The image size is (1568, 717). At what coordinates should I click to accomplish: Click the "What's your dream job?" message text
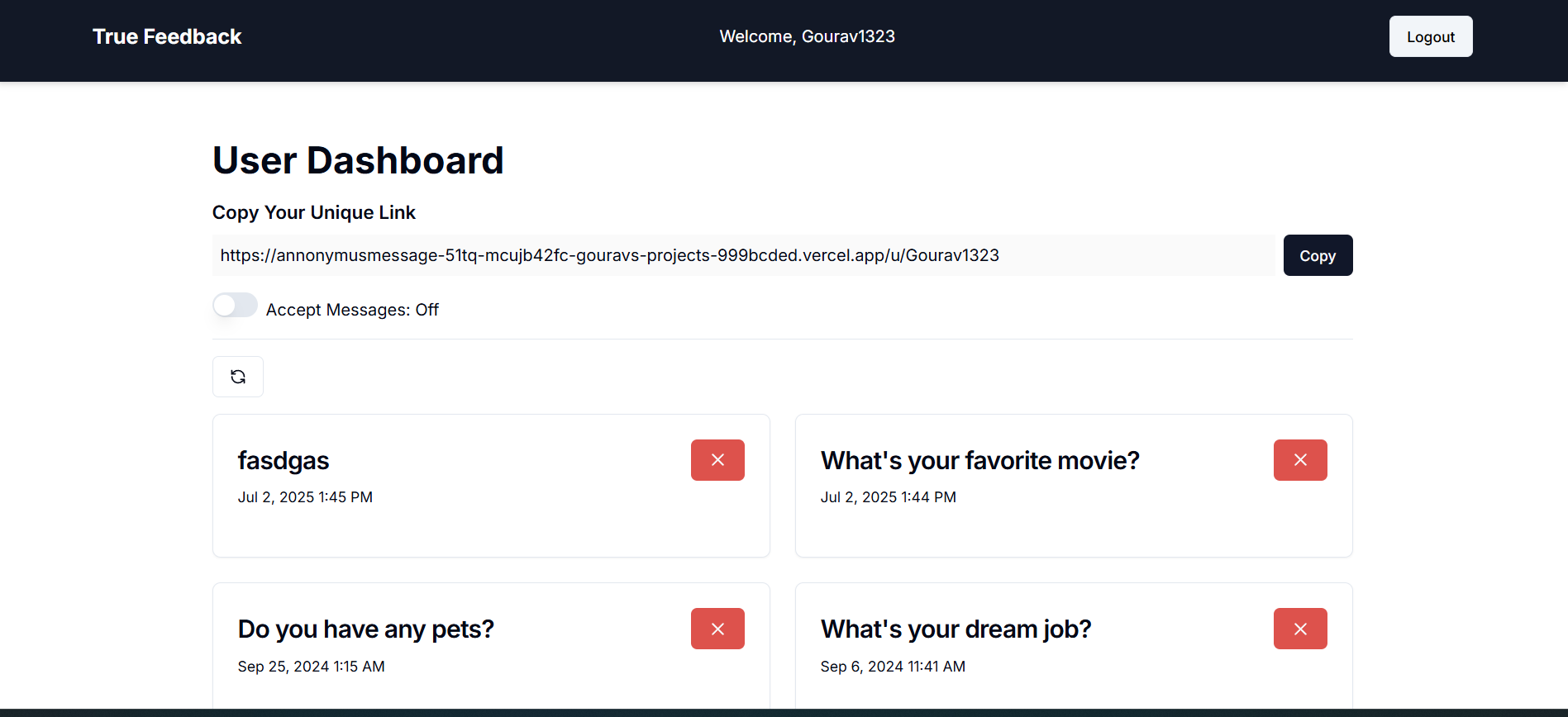click(x=956, y=629)
